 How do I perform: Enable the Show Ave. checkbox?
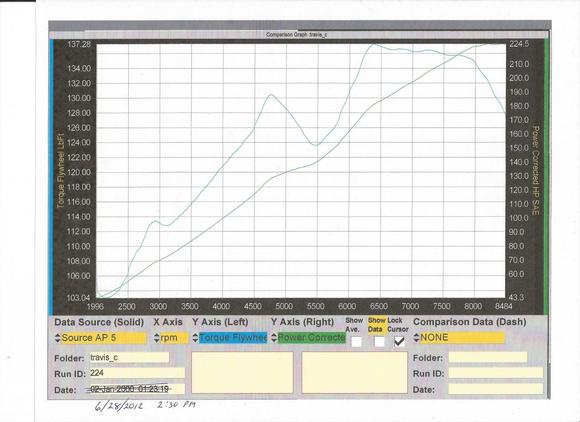pyautogui.click(x=356, y=342)
